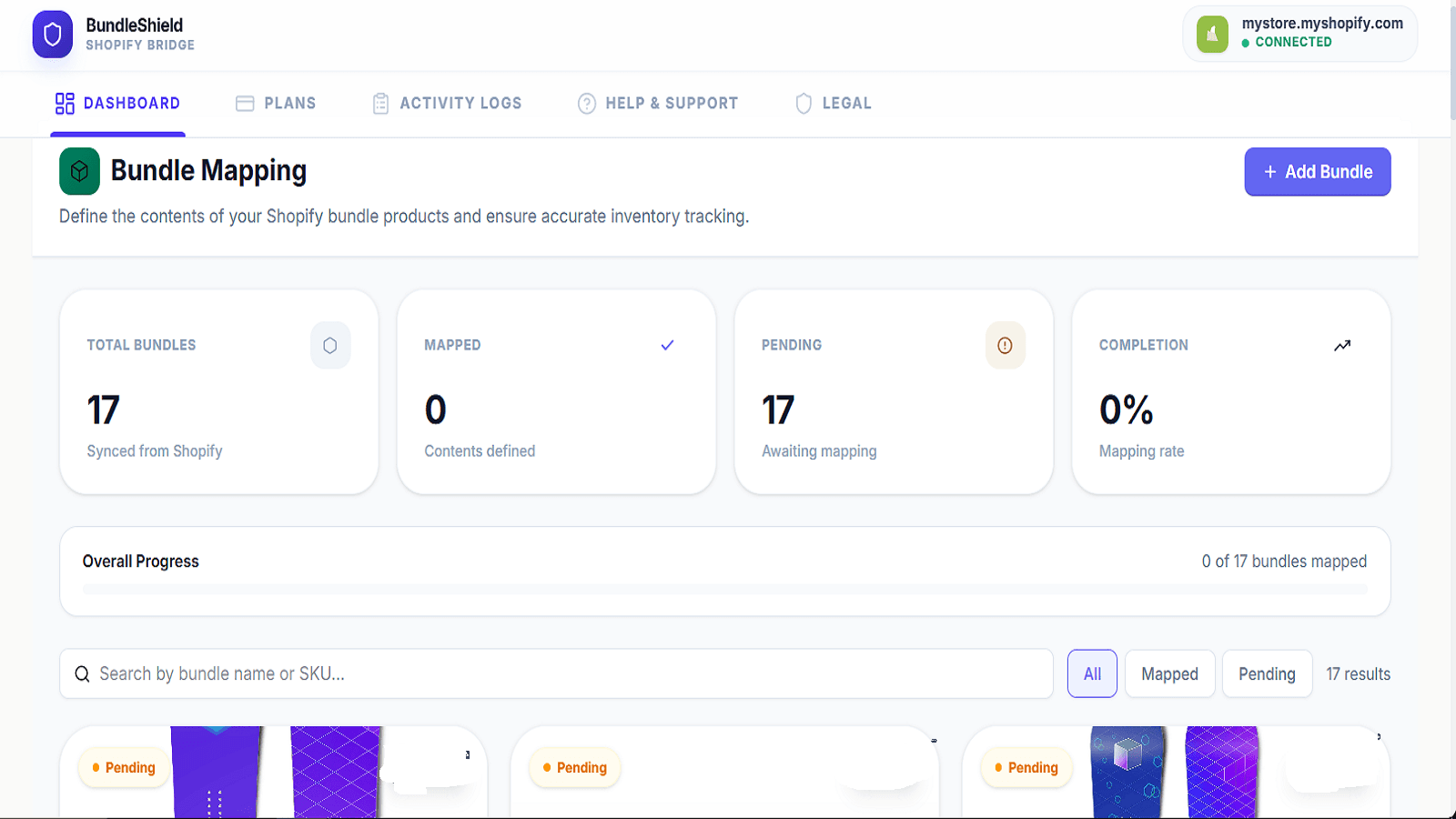The height and width of the screenshot is (819, 1456).
Task: Click the 'Contents defined' caption
Action: [480, 451]
